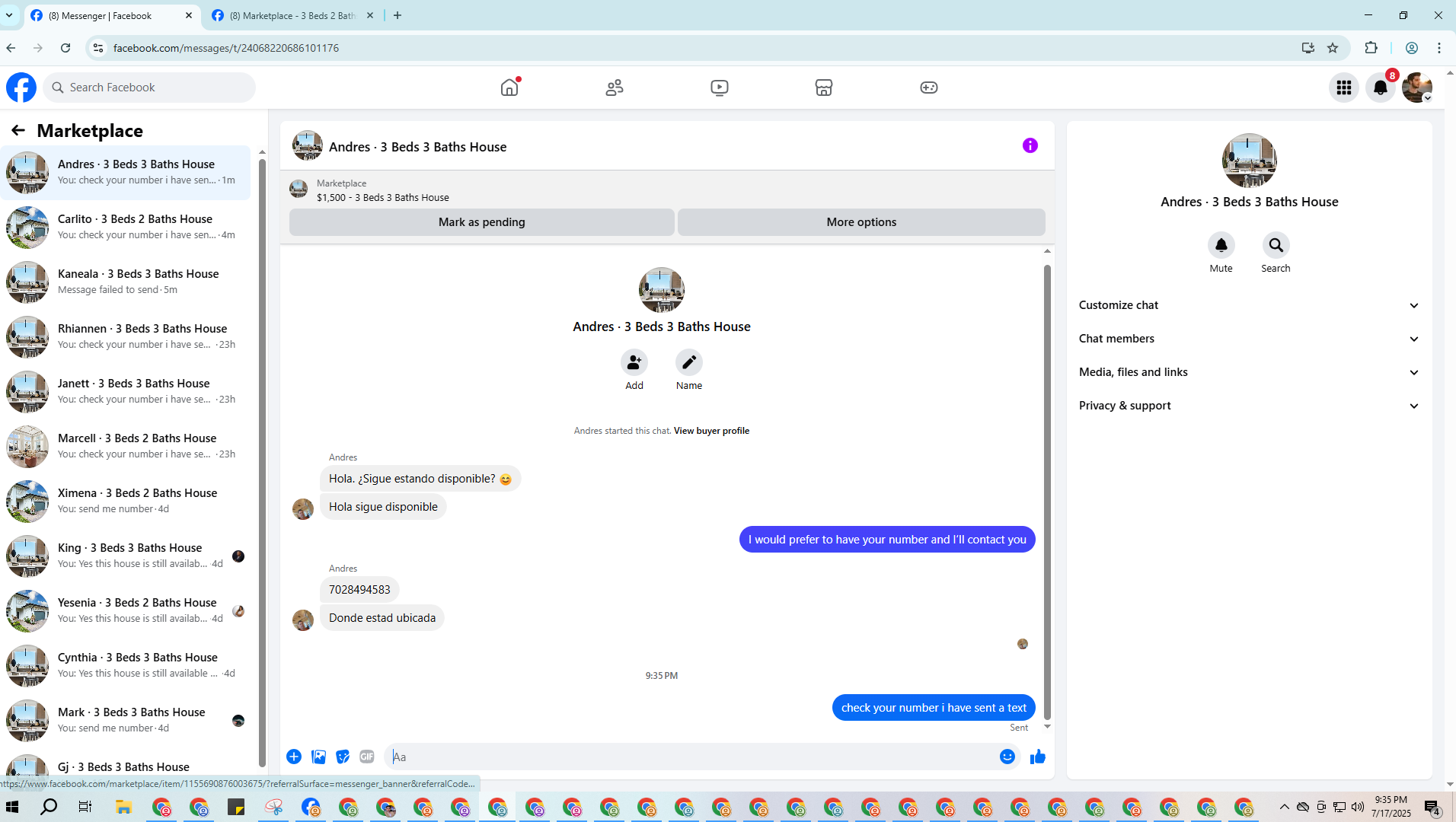
Task: Add people to the chat
Action: point(634,363)
